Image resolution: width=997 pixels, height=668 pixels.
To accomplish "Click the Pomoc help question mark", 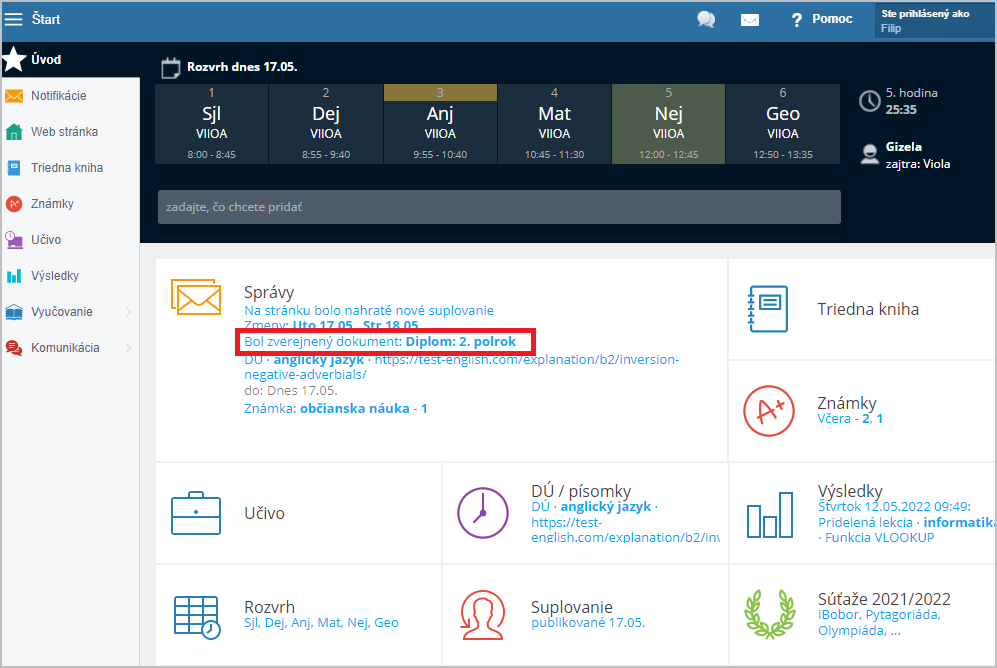I will click(796, 20).
